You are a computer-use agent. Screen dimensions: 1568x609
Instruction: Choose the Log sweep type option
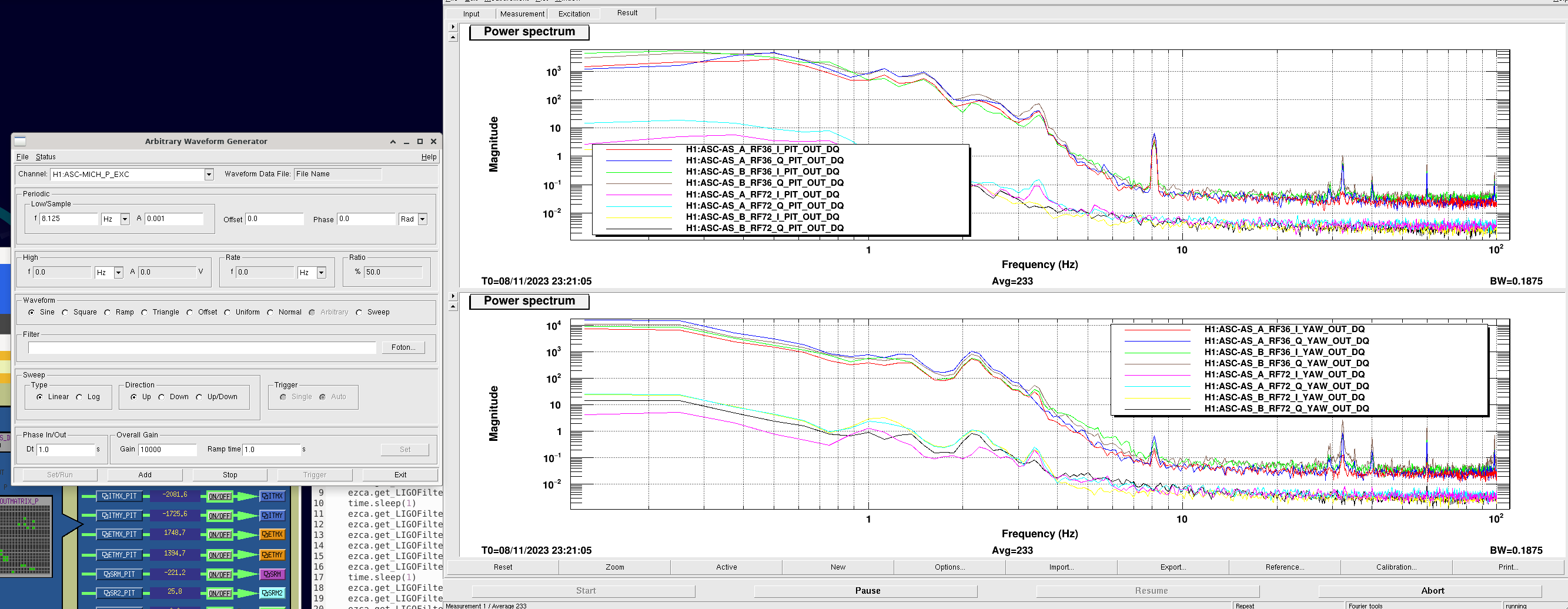click(x=79, y=397)
